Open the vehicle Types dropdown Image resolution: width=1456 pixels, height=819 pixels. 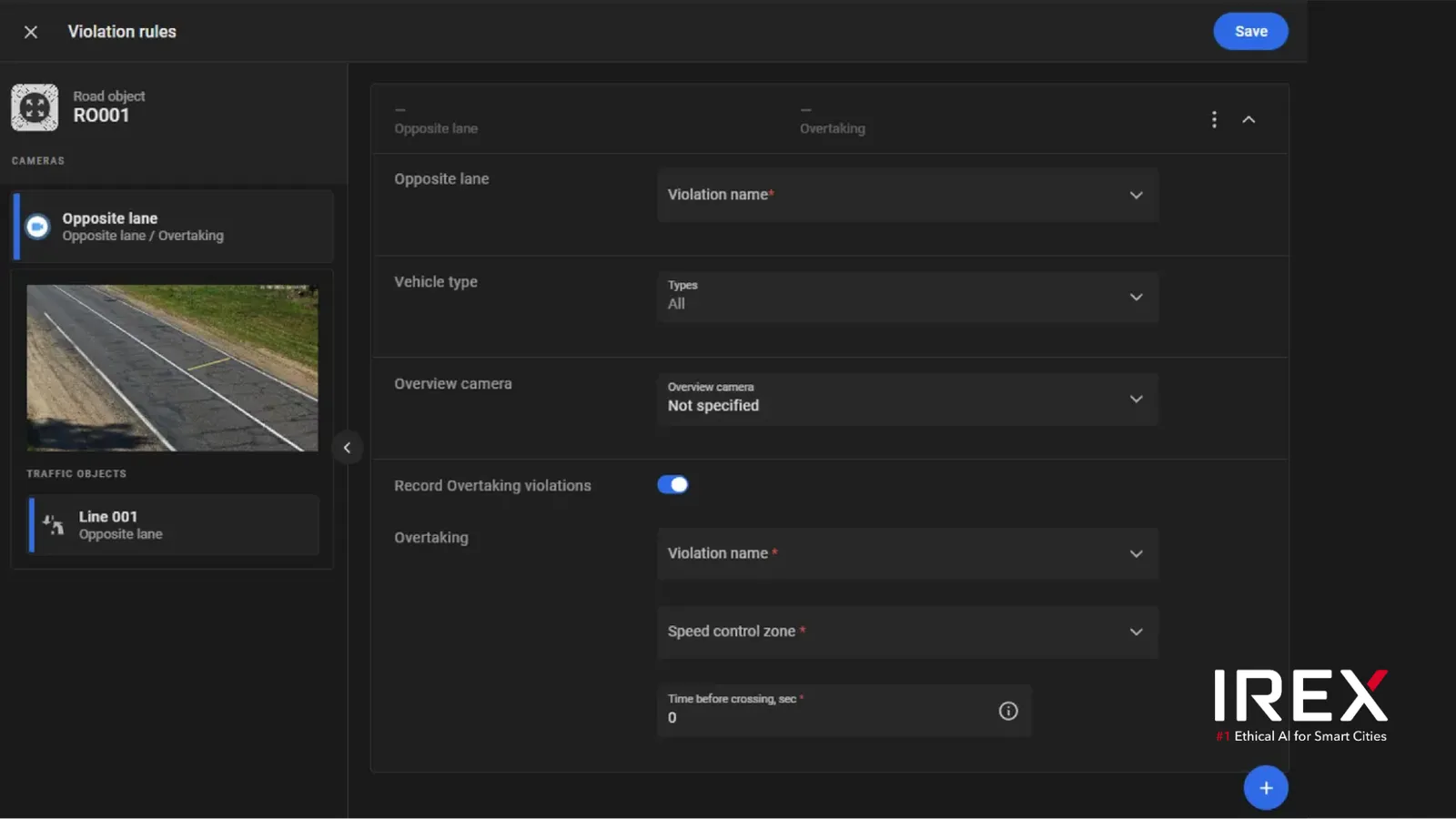(907, 297)
